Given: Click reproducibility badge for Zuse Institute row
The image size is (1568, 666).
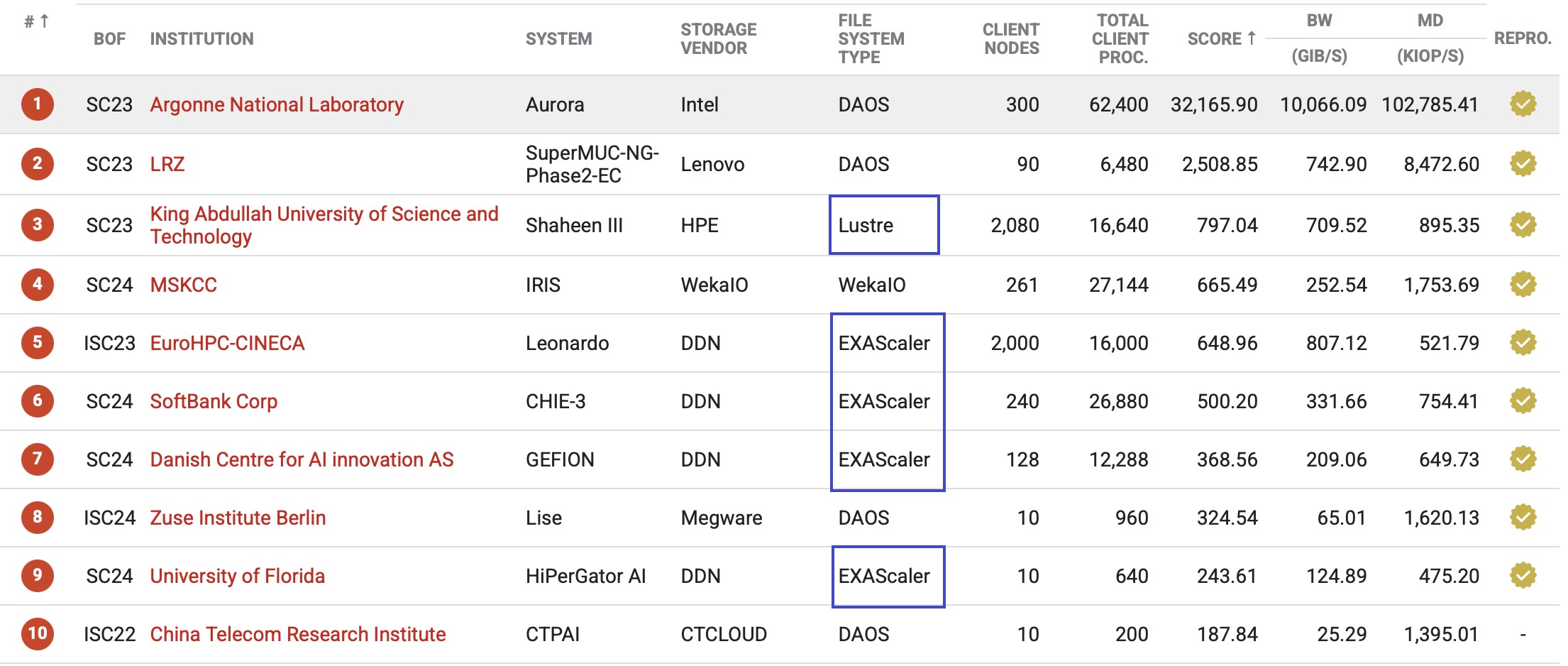Looking at the screenshot, I should point(1523,518).
